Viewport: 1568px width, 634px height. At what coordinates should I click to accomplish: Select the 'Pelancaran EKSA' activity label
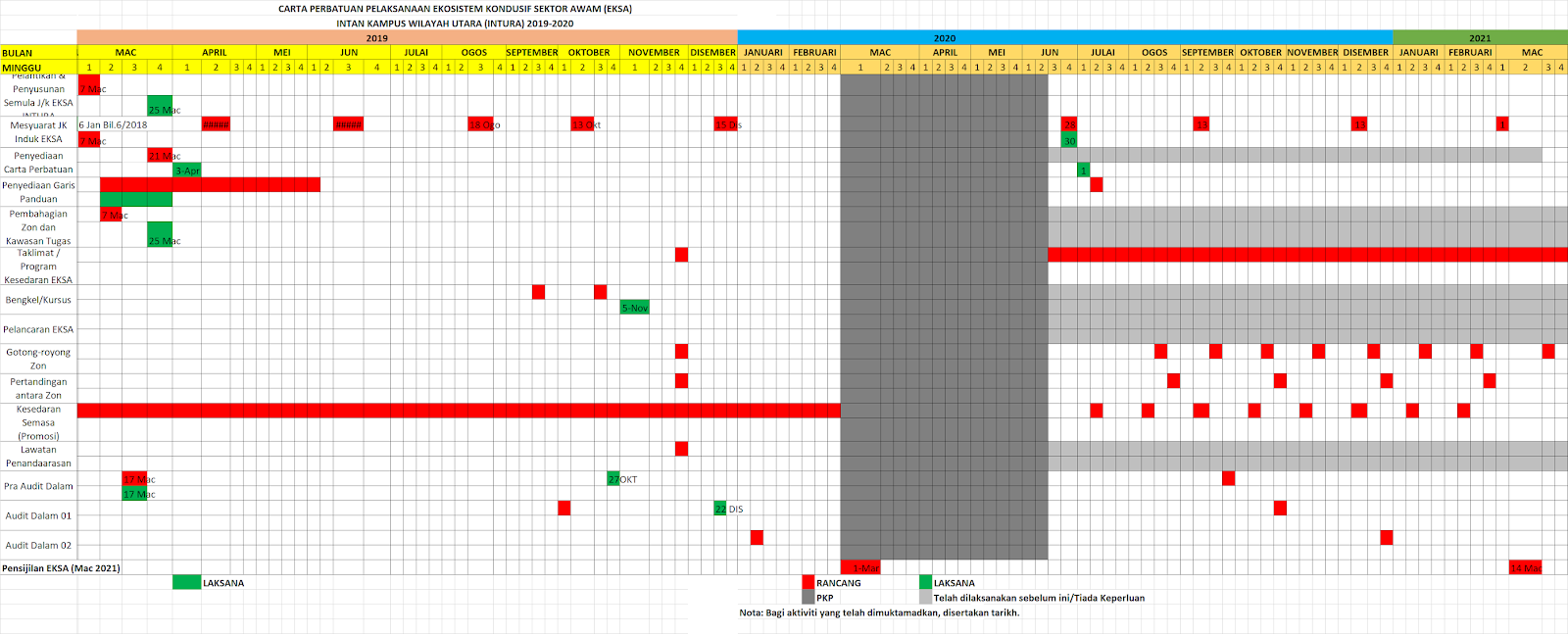tap(38, 329)
